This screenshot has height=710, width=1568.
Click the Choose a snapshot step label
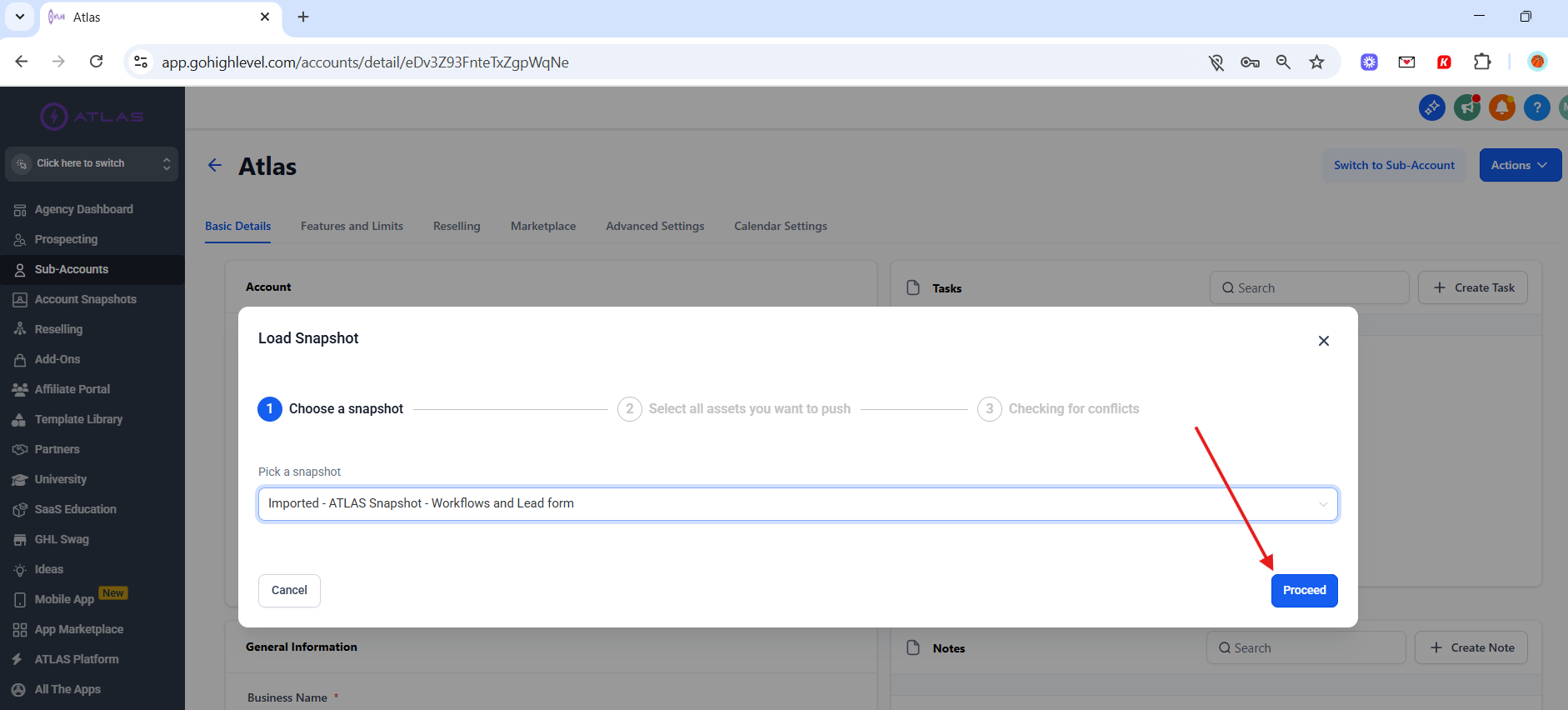[x=346, y=409]
